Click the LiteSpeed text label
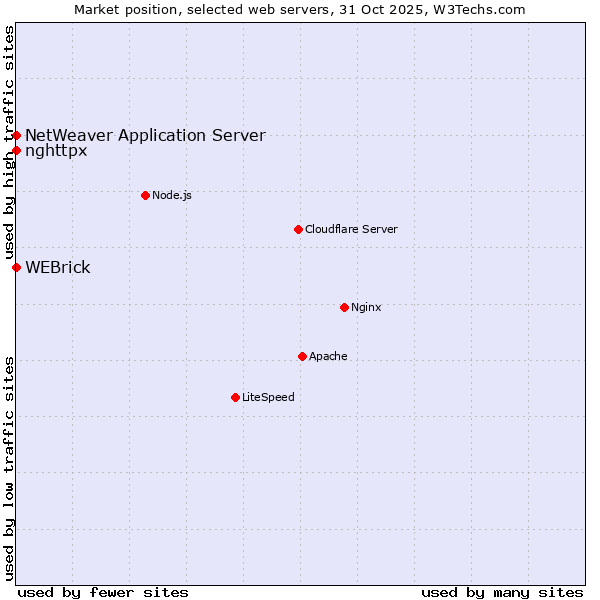Screen dimensions: 600x600 (x=268, y=397)
